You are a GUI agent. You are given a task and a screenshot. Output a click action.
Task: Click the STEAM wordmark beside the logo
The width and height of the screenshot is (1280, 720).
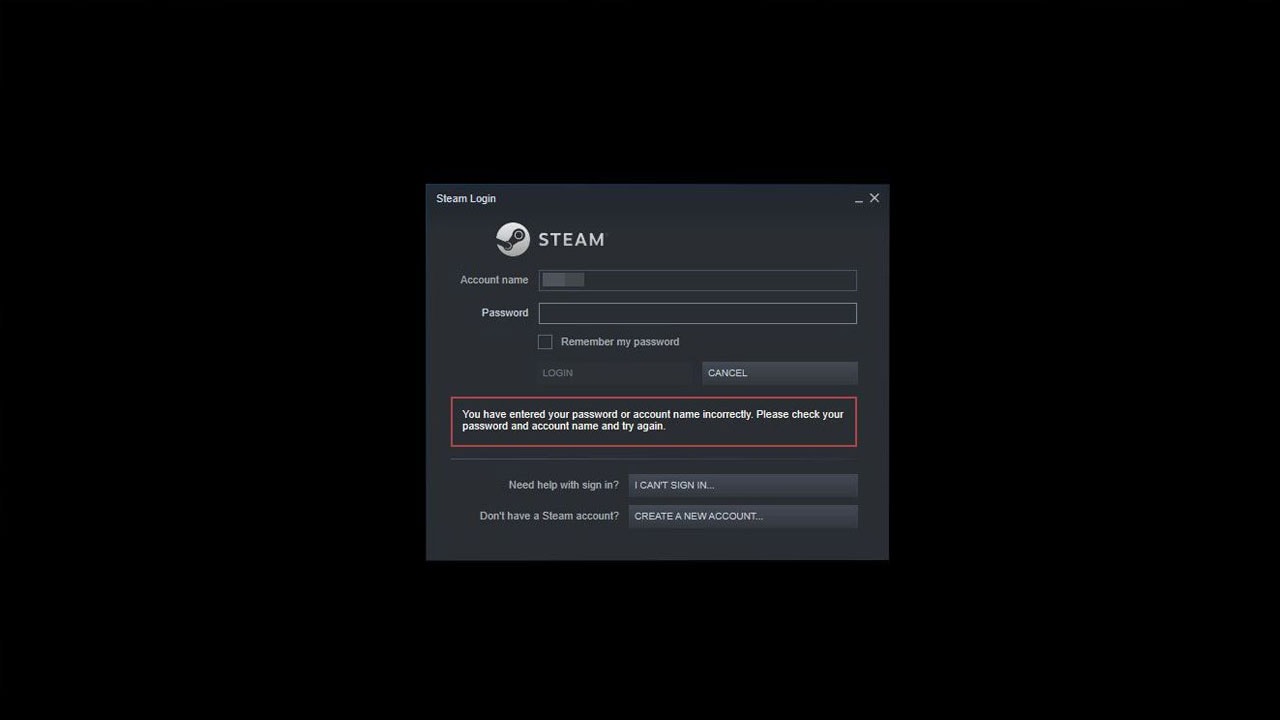point(571,239)
